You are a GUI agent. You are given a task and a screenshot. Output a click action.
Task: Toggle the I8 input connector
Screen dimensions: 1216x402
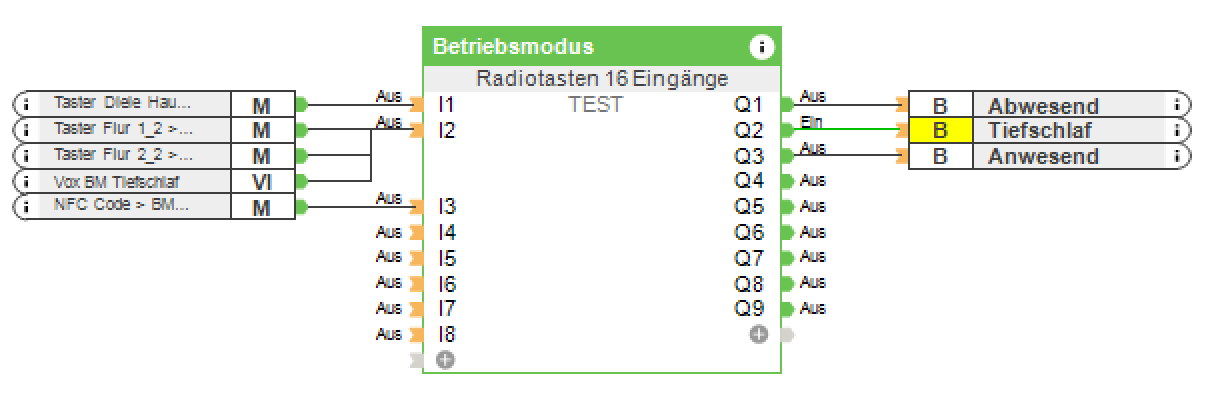[417, 334]
